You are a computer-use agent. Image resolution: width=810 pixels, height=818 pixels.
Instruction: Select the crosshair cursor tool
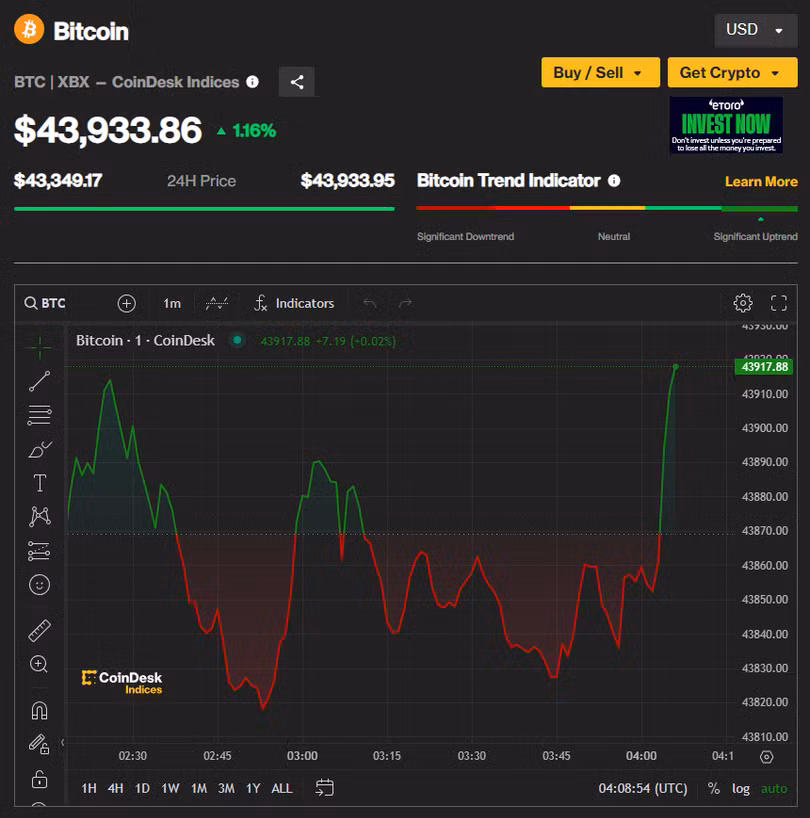coord(40,347)
